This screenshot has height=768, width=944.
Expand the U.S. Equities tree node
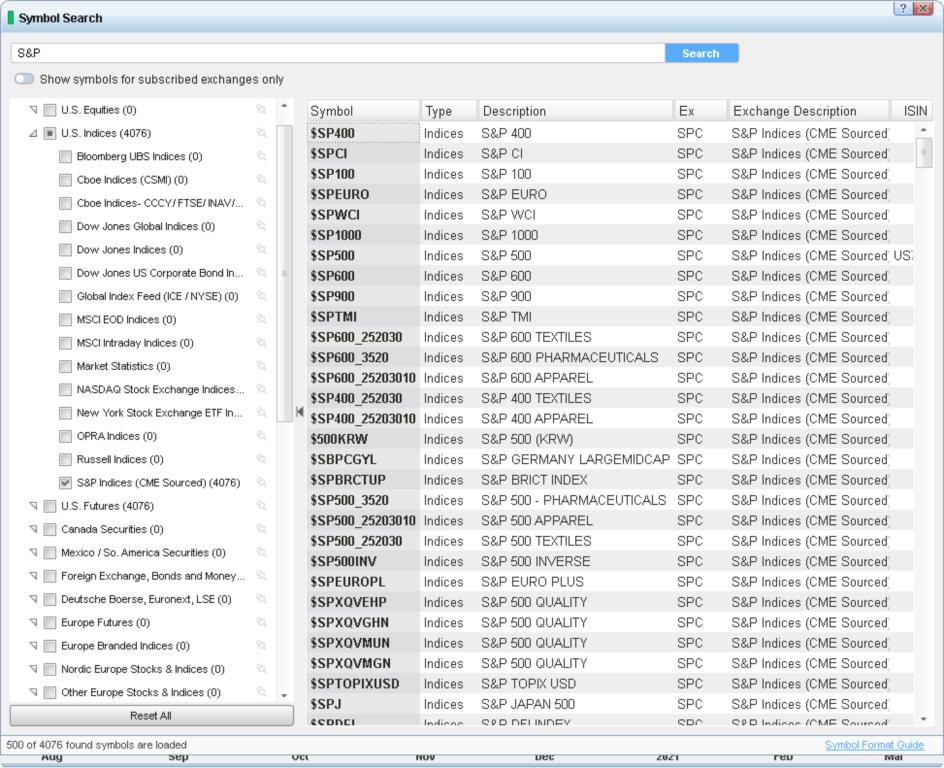click(x=34, y=110)
